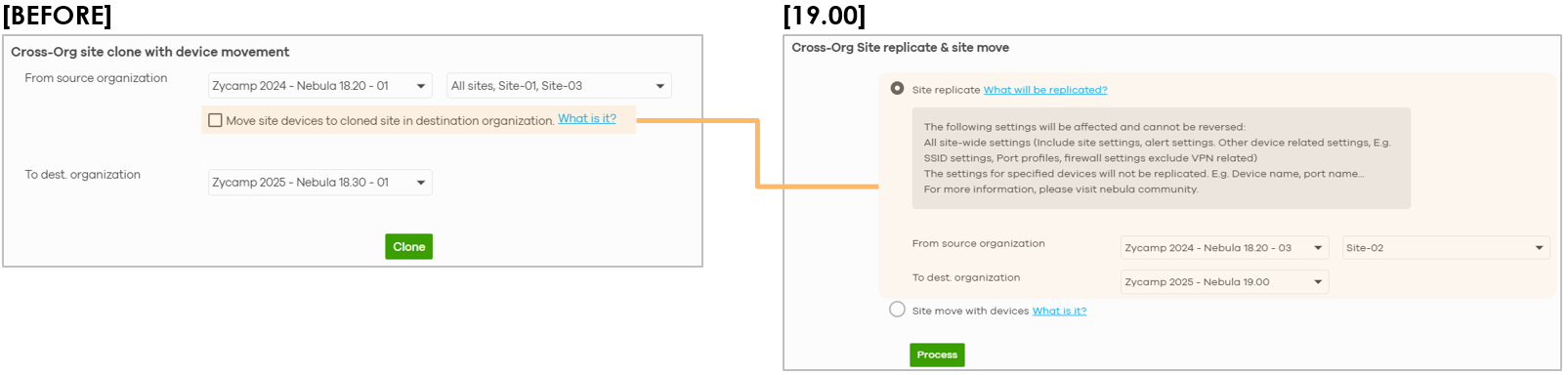Open What will be replicated? link

tap(1045, 90)
